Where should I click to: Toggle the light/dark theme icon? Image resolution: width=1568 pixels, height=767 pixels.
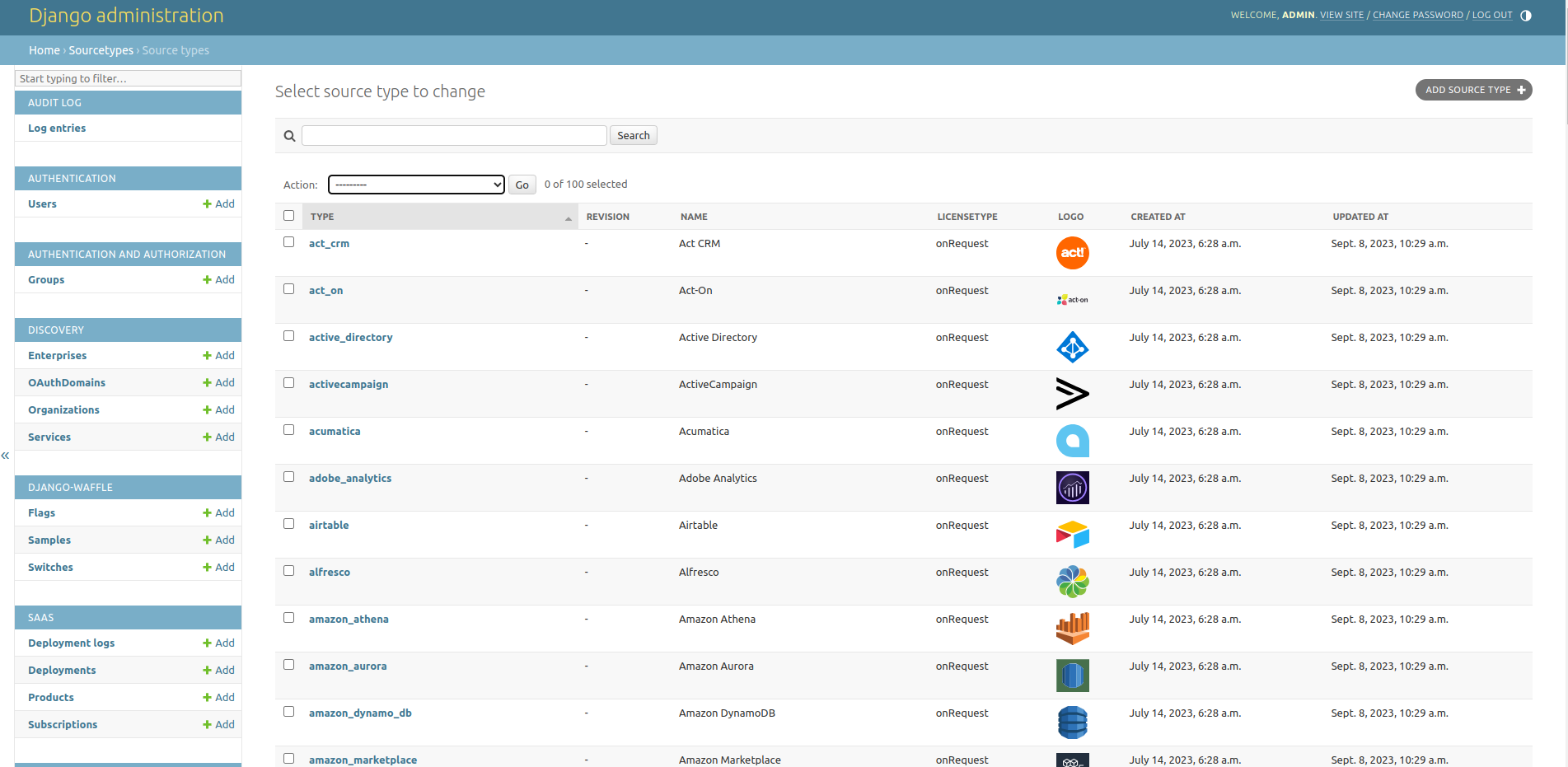(1525, 16)
